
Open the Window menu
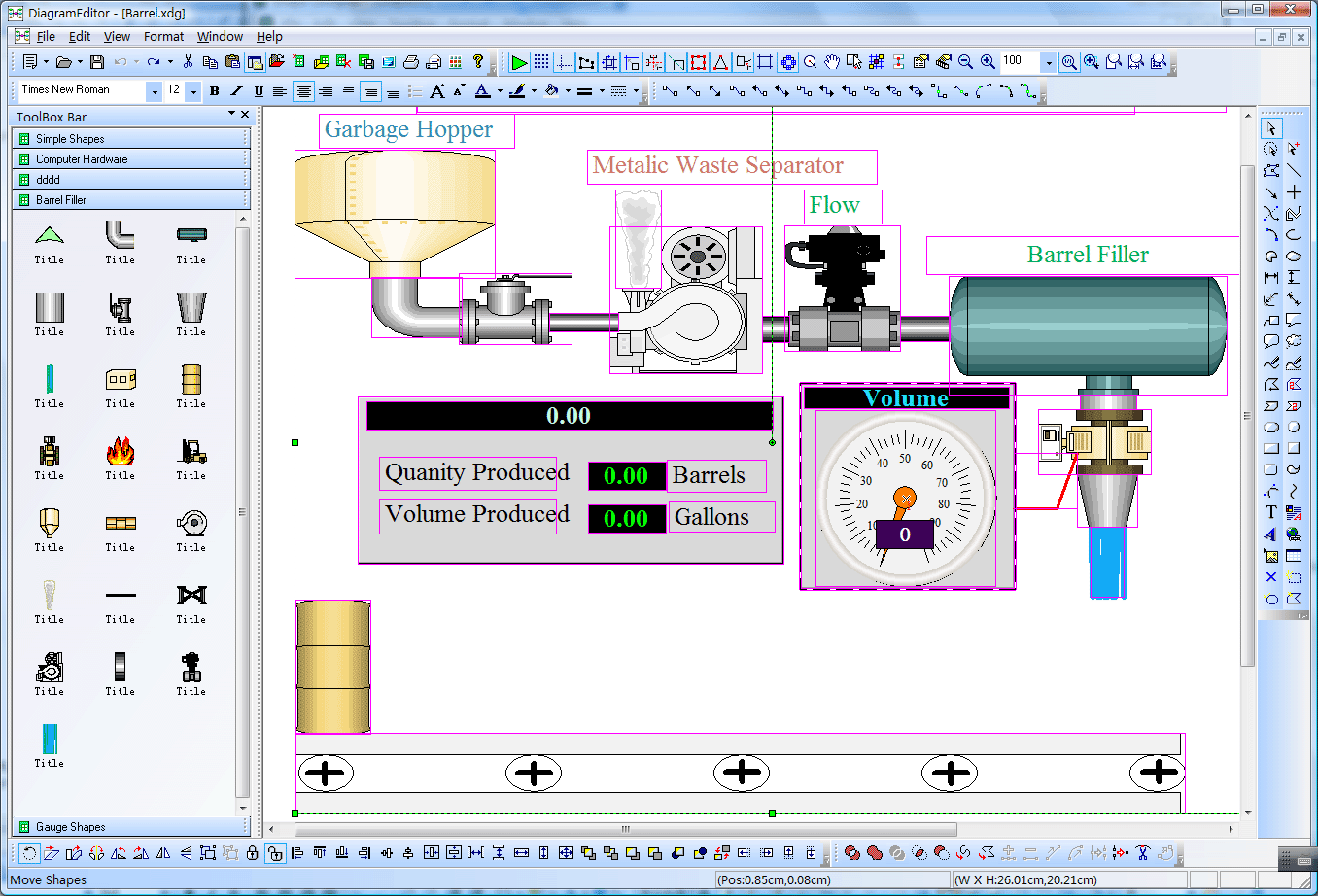point(220,37)
